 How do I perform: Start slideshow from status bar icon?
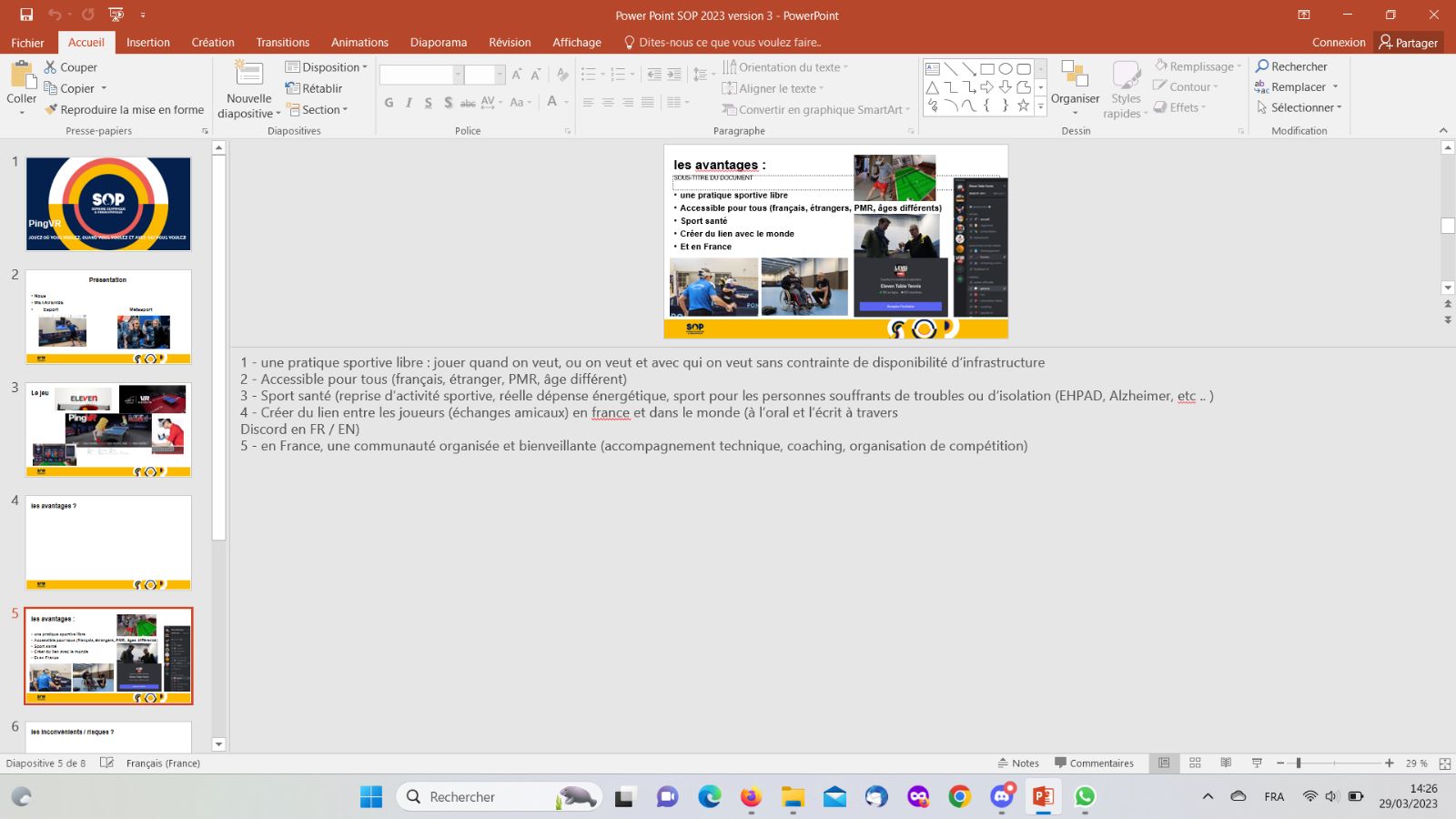click(1257, 763)
